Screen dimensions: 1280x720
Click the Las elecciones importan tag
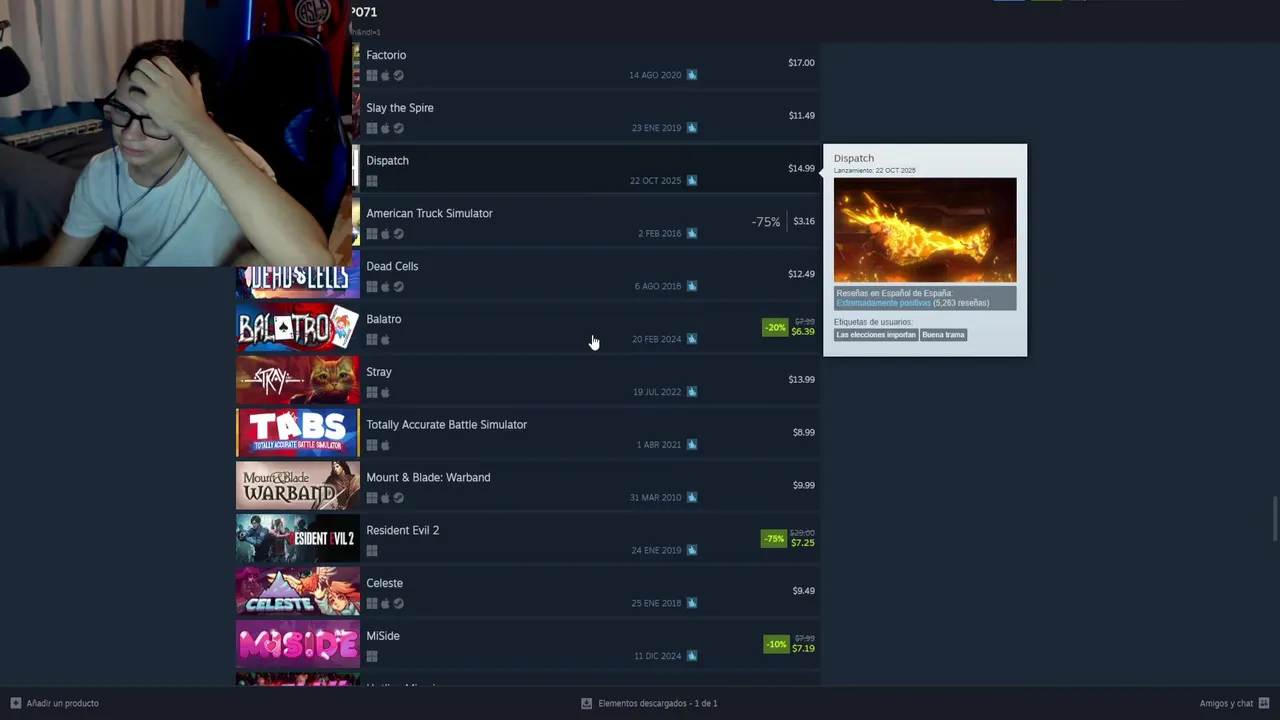tap(876, 335)
